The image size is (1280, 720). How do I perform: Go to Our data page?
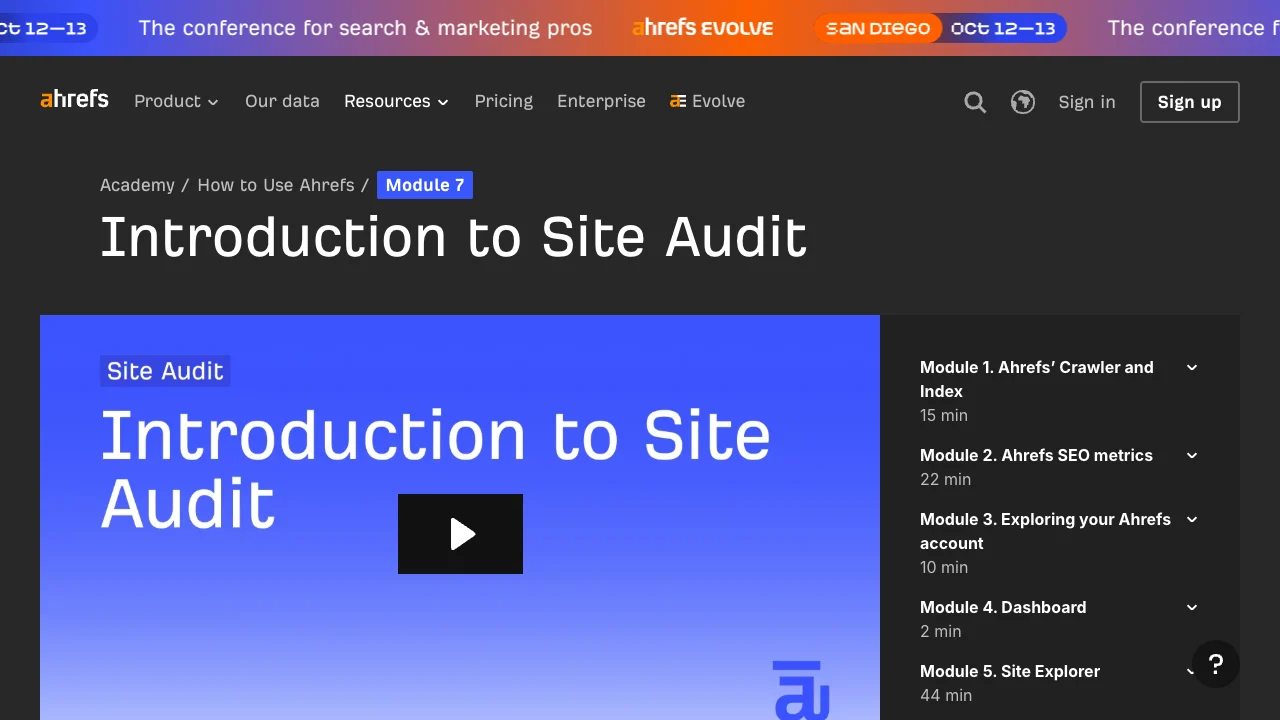282,101
